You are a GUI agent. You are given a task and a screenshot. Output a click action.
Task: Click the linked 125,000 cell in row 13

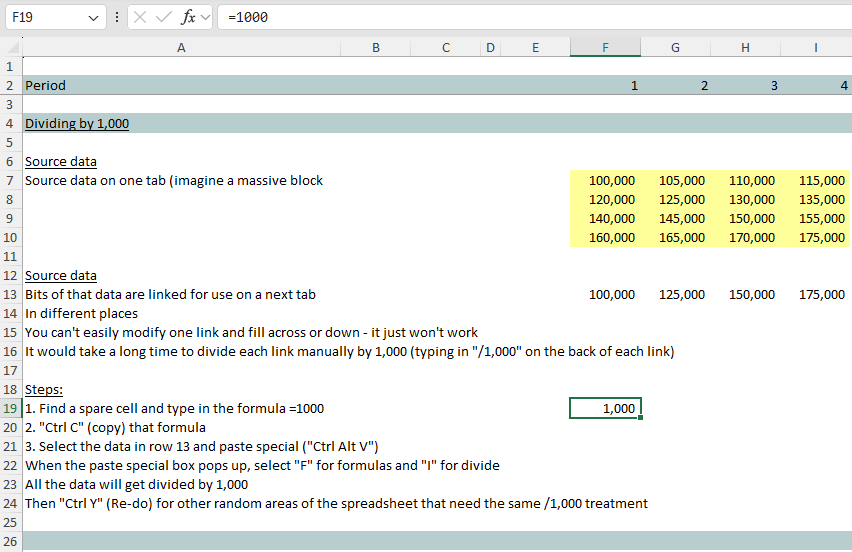(x=675, y=295)
